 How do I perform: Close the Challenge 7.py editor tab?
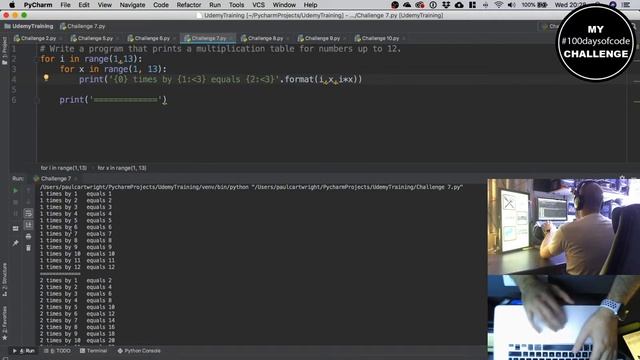pyautogui.click(x=231, y=38)
